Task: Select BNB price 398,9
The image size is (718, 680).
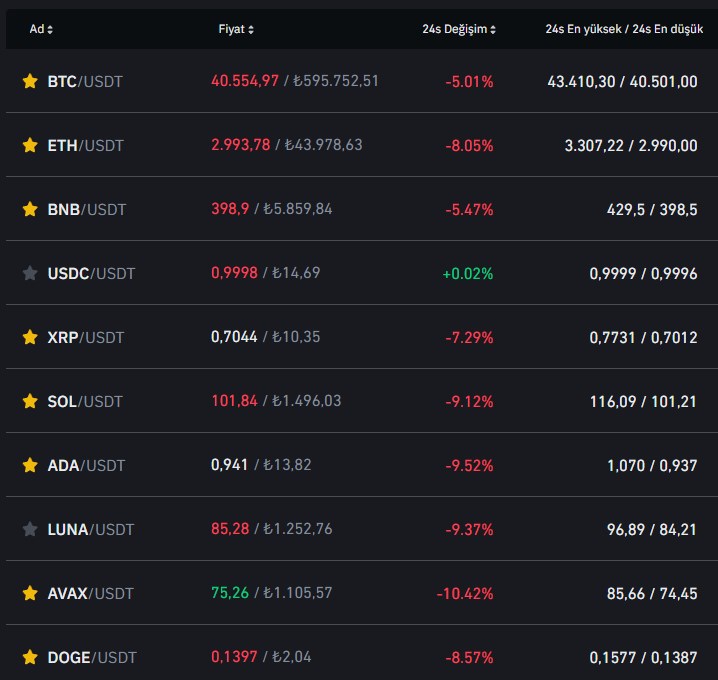Action: pyautogui.click(x=230, y=209)
